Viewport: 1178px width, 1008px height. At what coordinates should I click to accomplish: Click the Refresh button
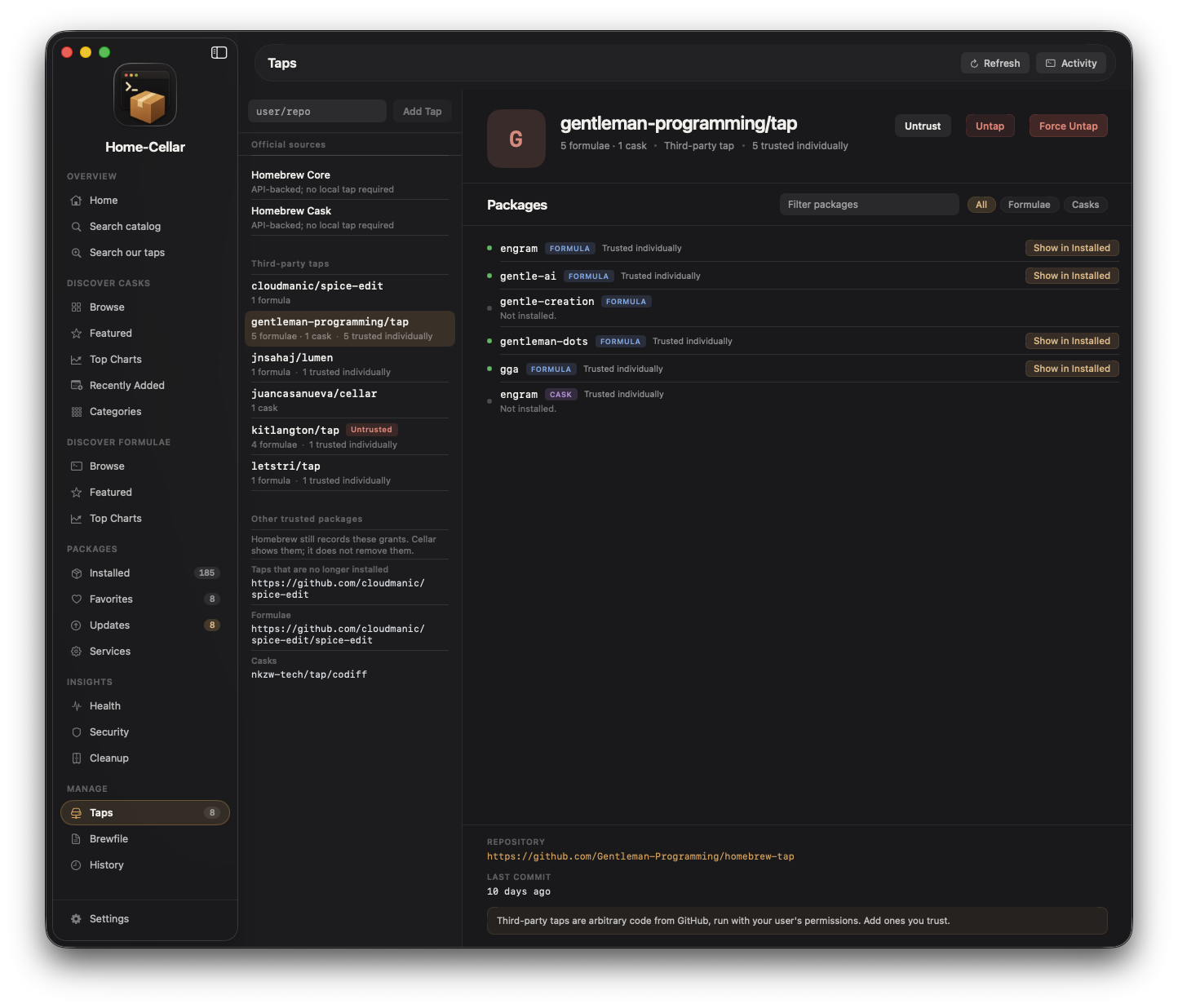[x=994, y=64]
